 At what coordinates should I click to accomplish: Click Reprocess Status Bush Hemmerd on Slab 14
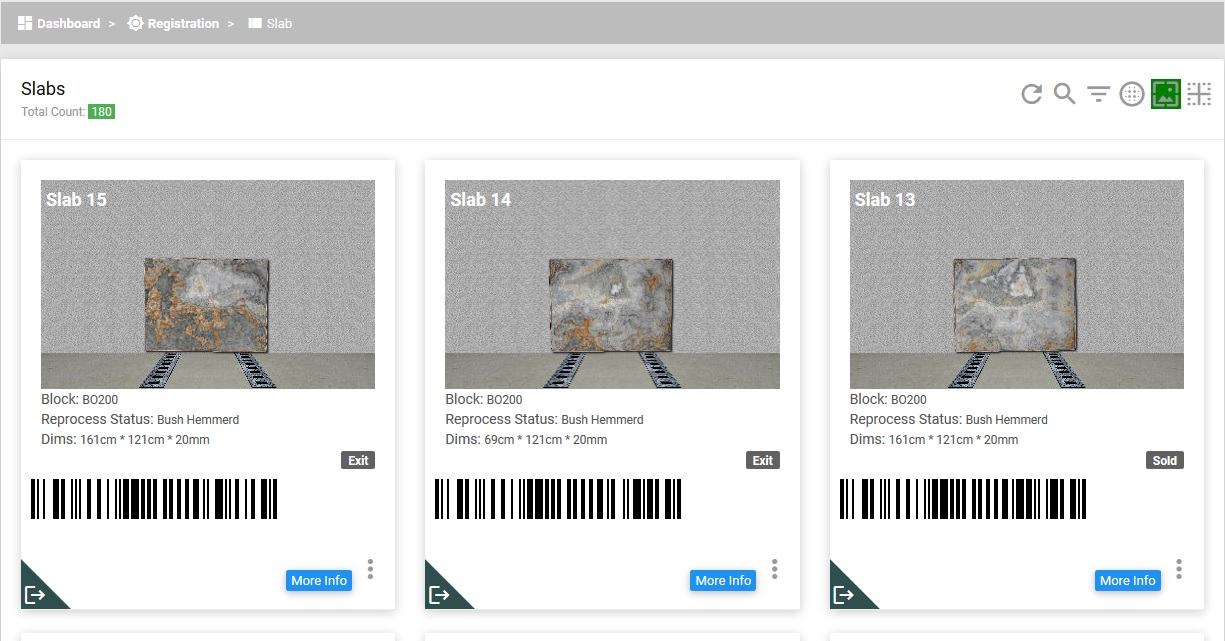point(544,419)
